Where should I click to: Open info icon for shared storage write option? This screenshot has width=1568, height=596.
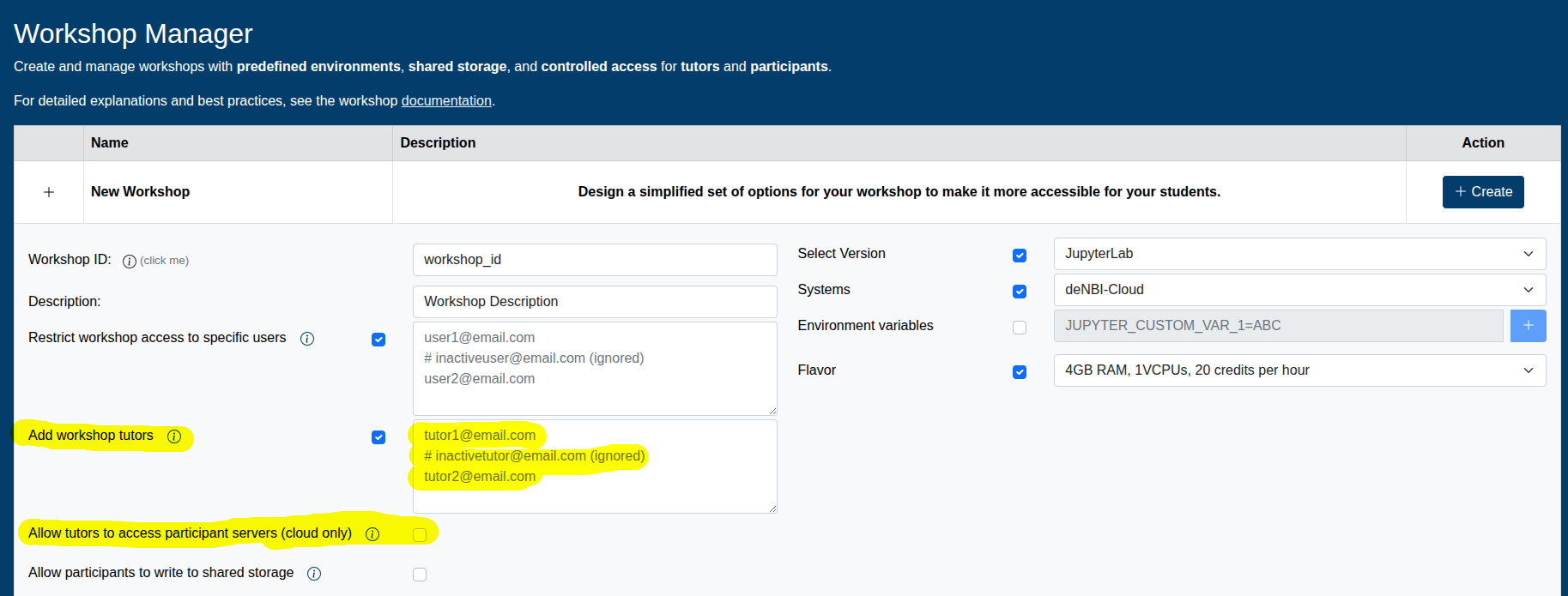coord(314,574)
